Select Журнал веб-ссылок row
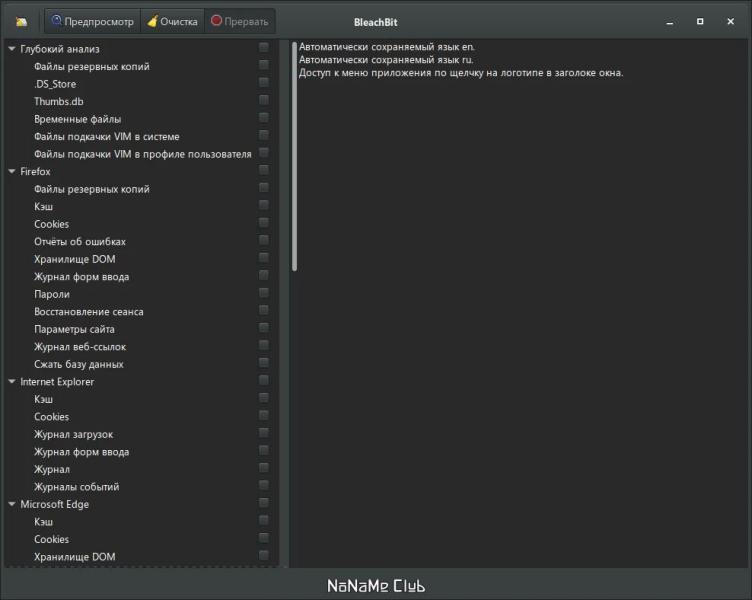This screenshot has width=752, height=600. pos(80,347)
